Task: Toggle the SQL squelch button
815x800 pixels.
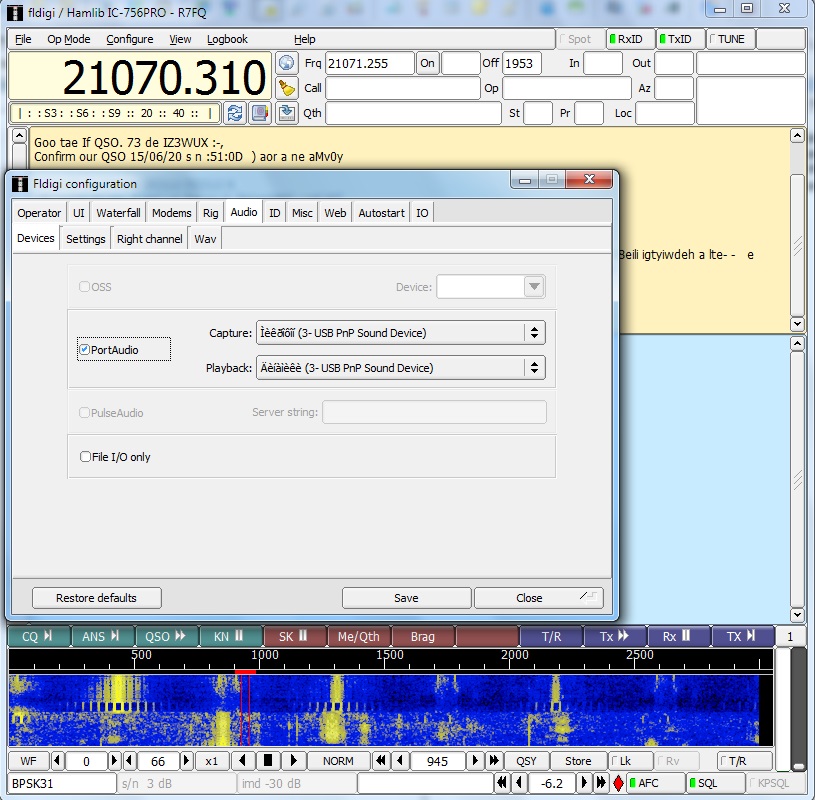Action: [716, 783]
